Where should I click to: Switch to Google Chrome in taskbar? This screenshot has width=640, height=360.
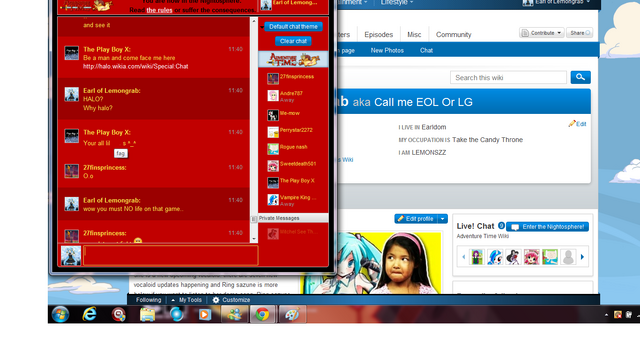coord(262,315)
